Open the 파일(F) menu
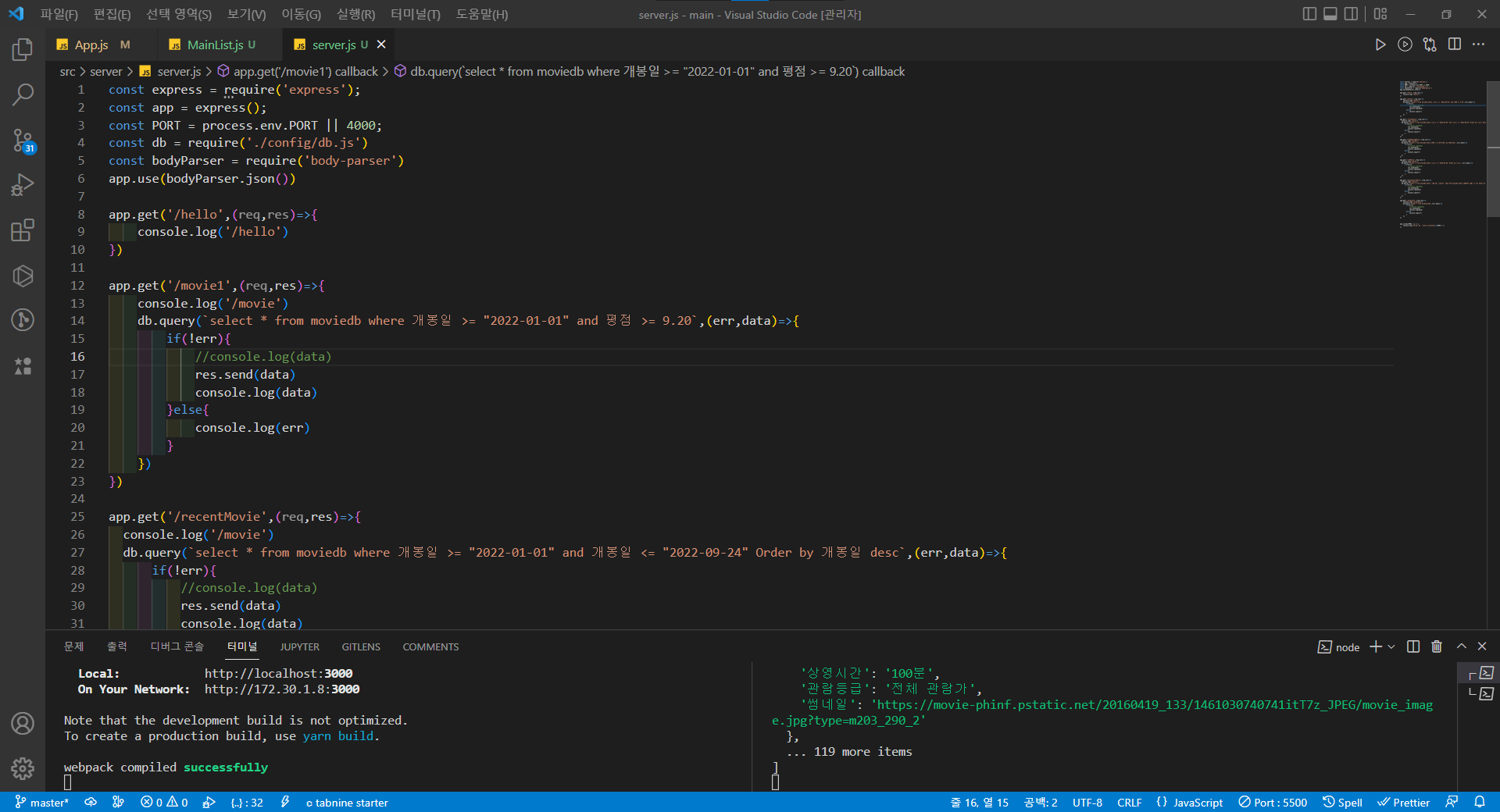The width and height of the screenshot is (1500, 812). pyautogui.click(x=59, y=14)
